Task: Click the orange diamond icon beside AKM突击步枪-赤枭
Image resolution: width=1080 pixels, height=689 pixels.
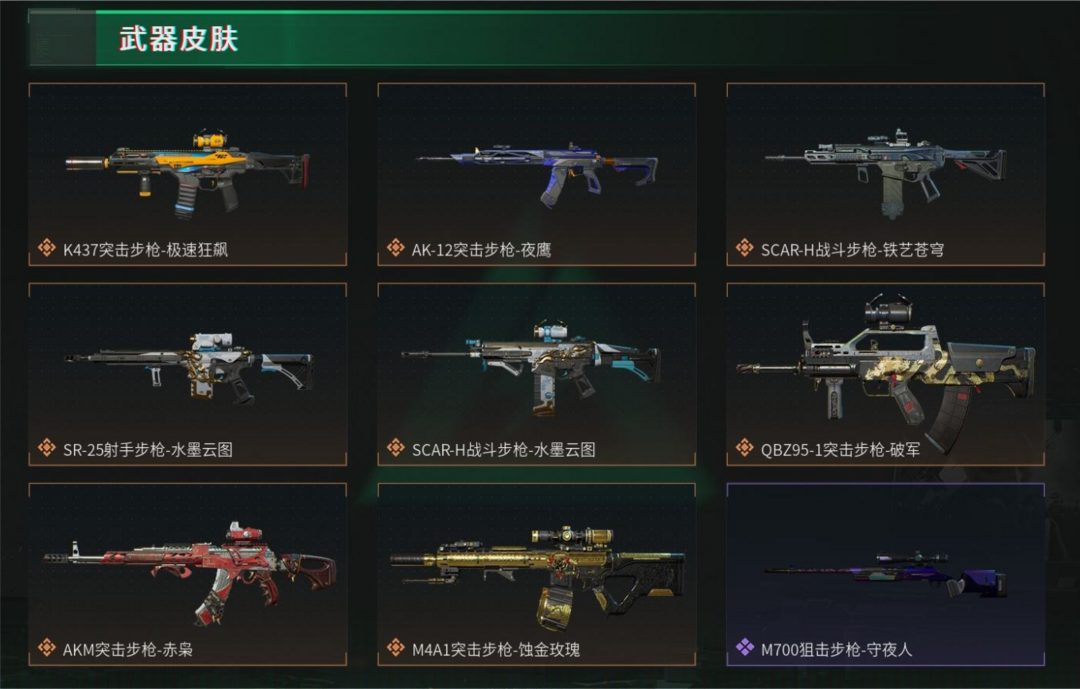Action: [47, 648]
